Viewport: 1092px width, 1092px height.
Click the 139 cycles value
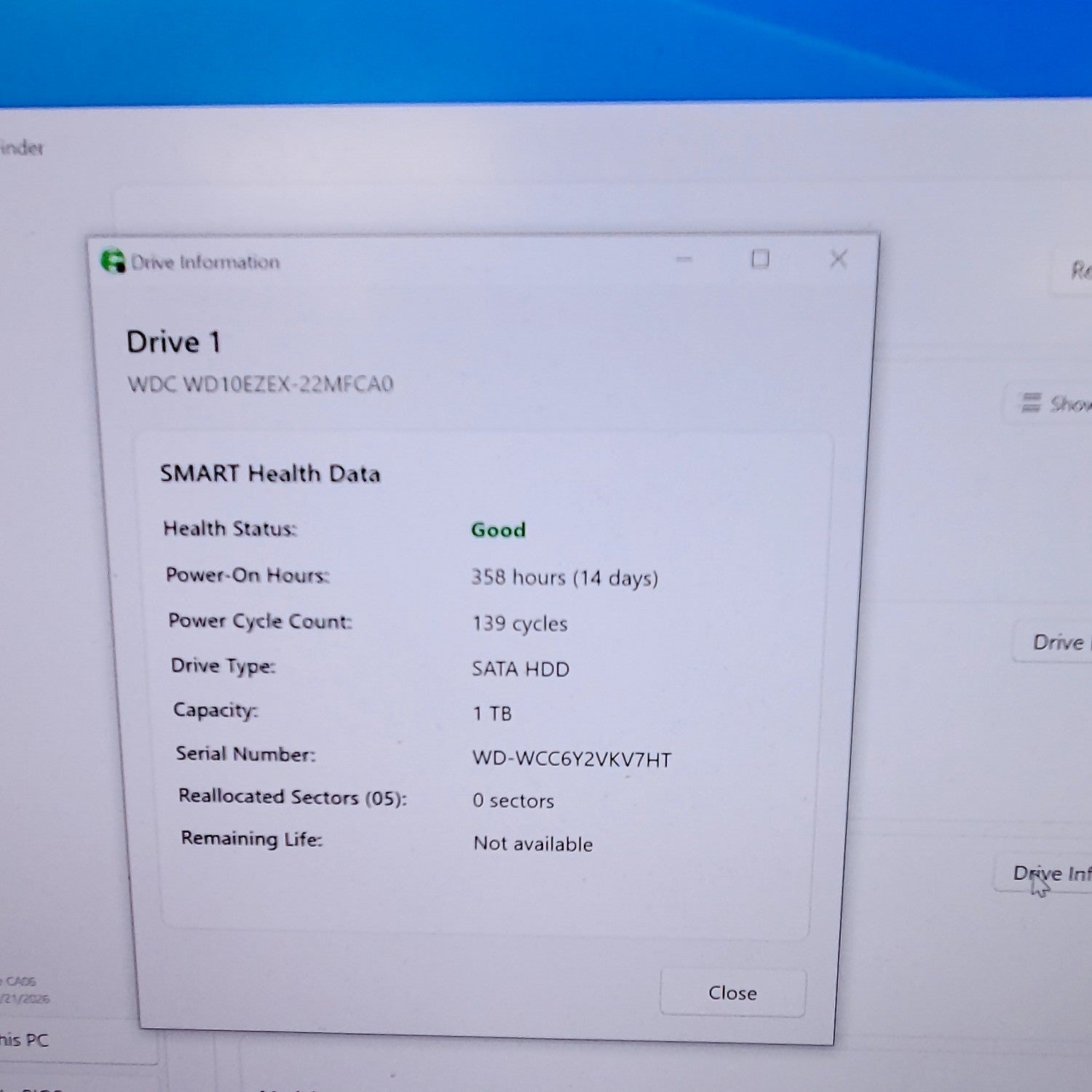point(520,624)
